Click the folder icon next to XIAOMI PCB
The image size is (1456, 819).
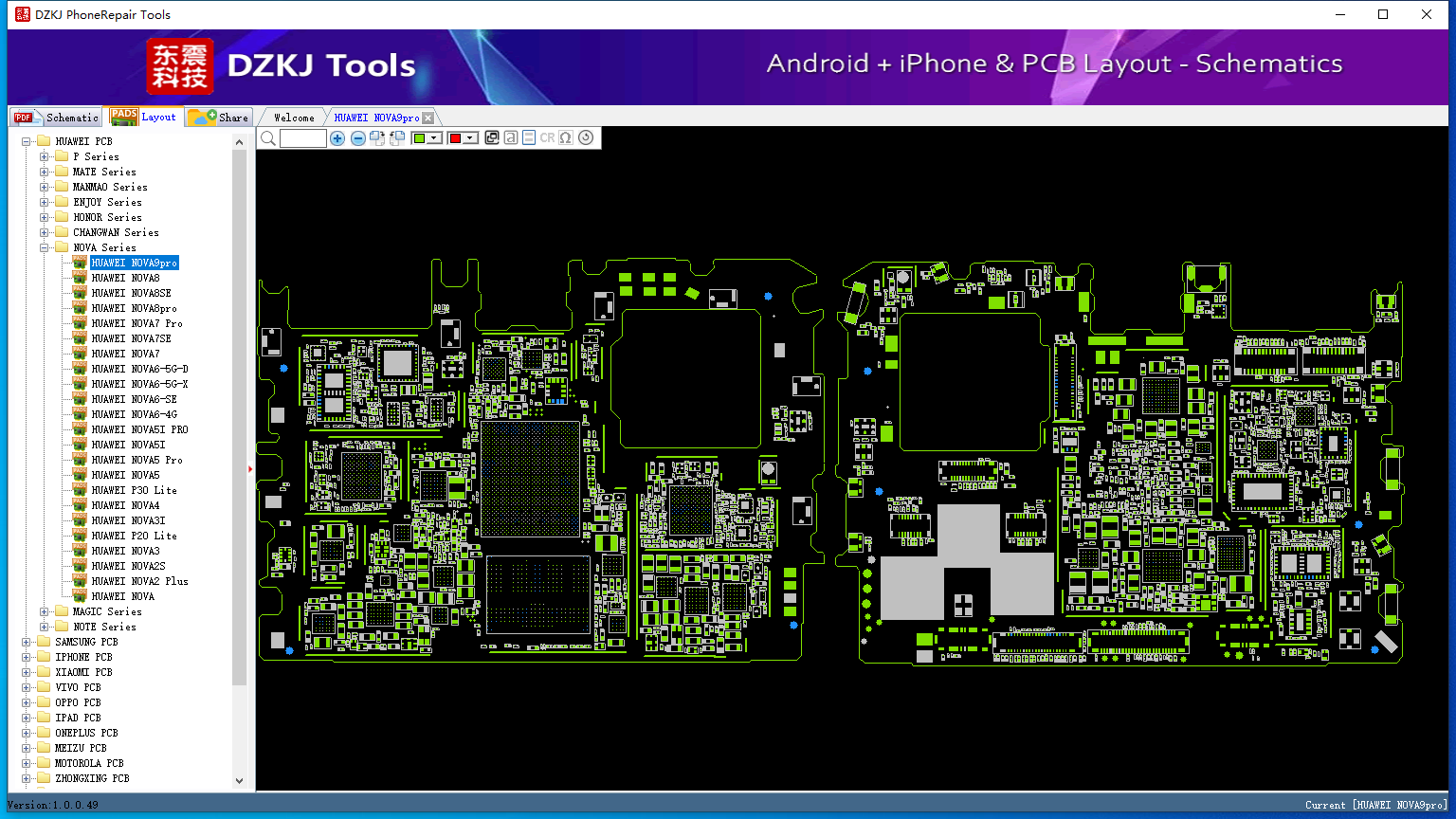44,672
